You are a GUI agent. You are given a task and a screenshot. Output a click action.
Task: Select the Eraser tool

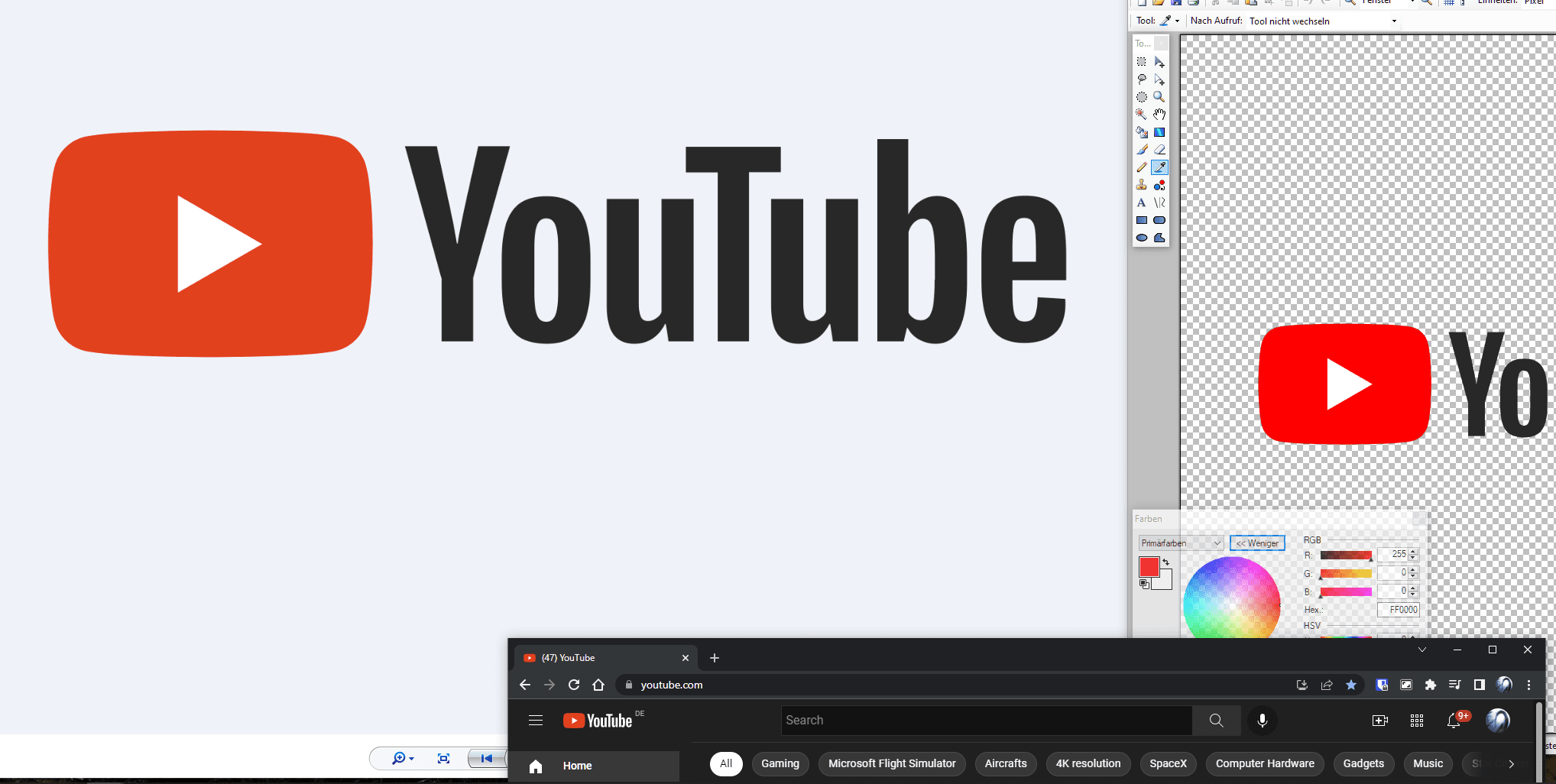tap(1159, 150)
